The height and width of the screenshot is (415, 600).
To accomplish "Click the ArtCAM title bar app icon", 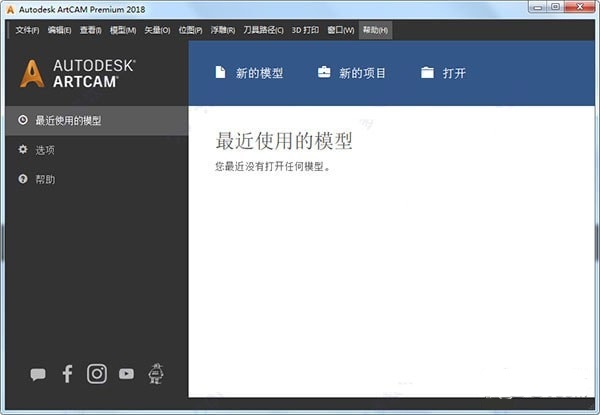I will click(10, 10).
